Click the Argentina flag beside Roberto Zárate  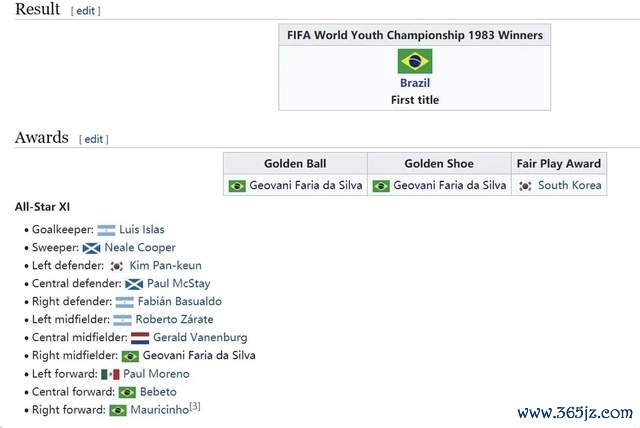122,320
